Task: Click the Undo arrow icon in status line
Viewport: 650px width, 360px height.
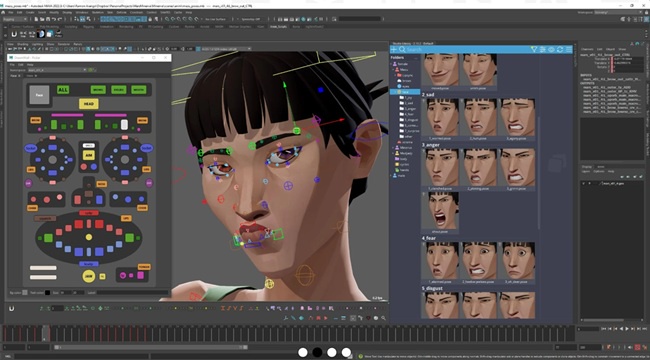Action: point(53,19)
